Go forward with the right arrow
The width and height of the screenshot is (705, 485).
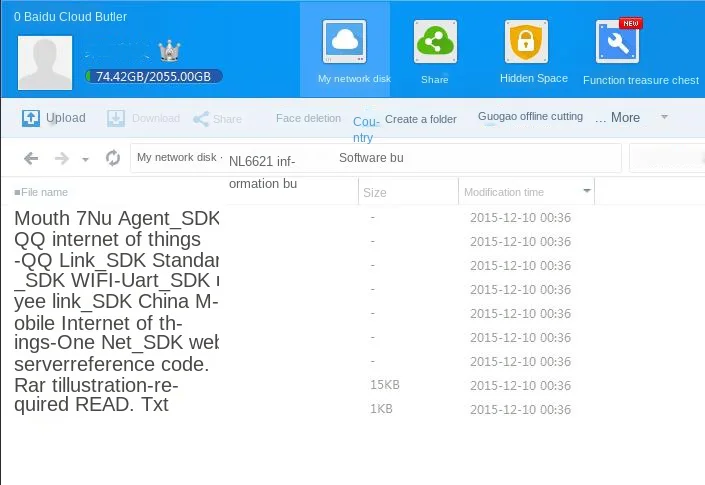click(x=62, y=158)
